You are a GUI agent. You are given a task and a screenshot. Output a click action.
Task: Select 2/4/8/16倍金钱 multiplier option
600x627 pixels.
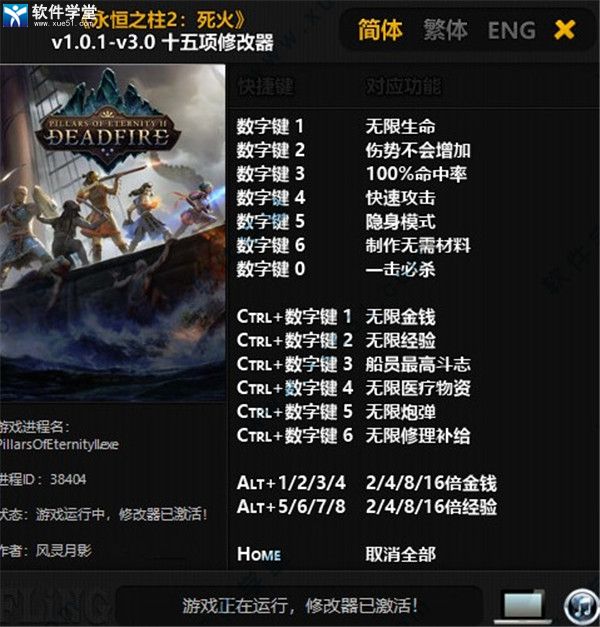431,483
